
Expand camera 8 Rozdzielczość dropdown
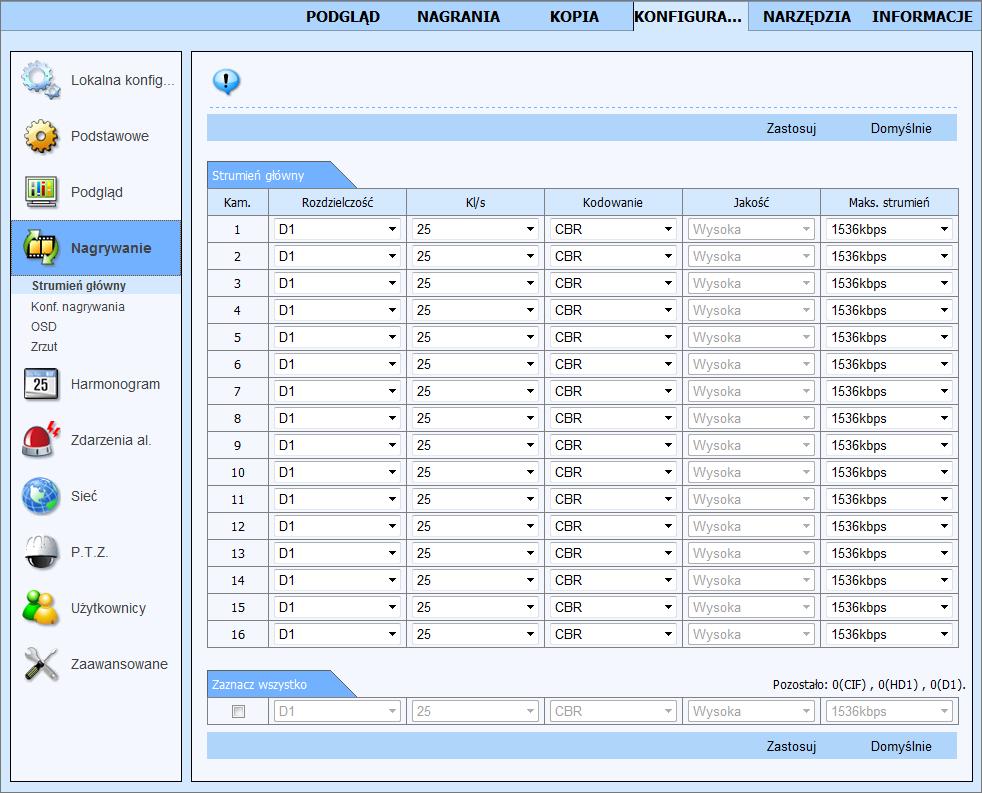pos(338,418)
